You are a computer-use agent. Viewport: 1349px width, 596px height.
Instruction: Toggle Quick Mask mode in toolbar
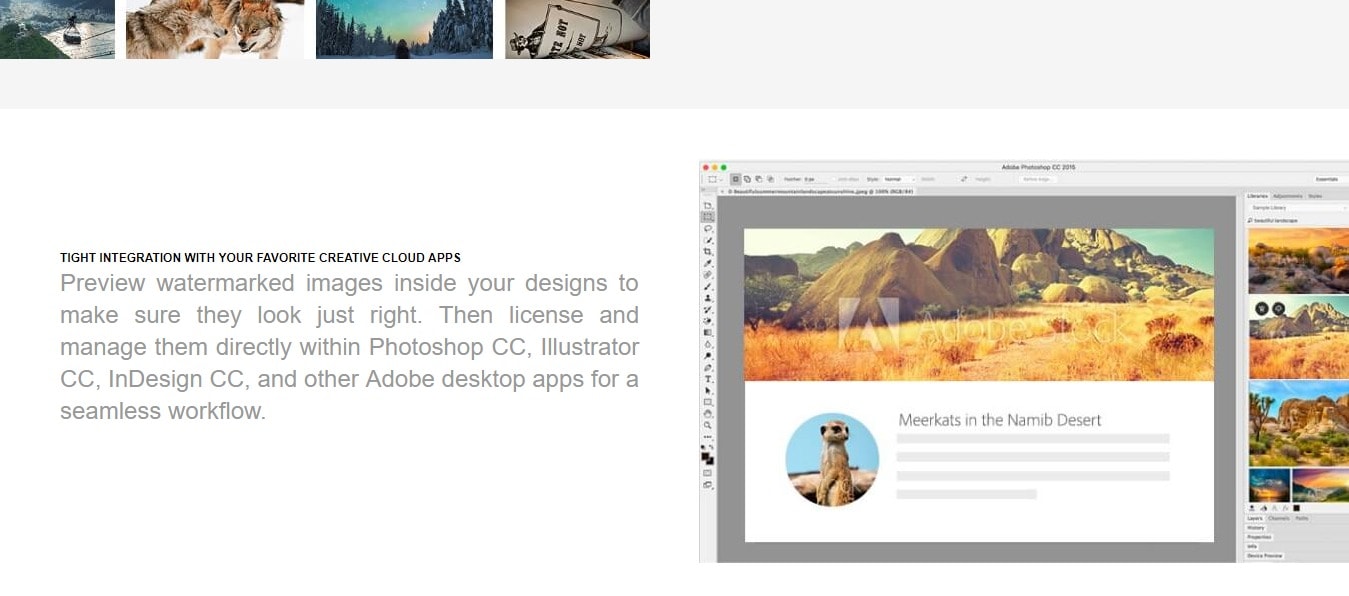(708, 472)
